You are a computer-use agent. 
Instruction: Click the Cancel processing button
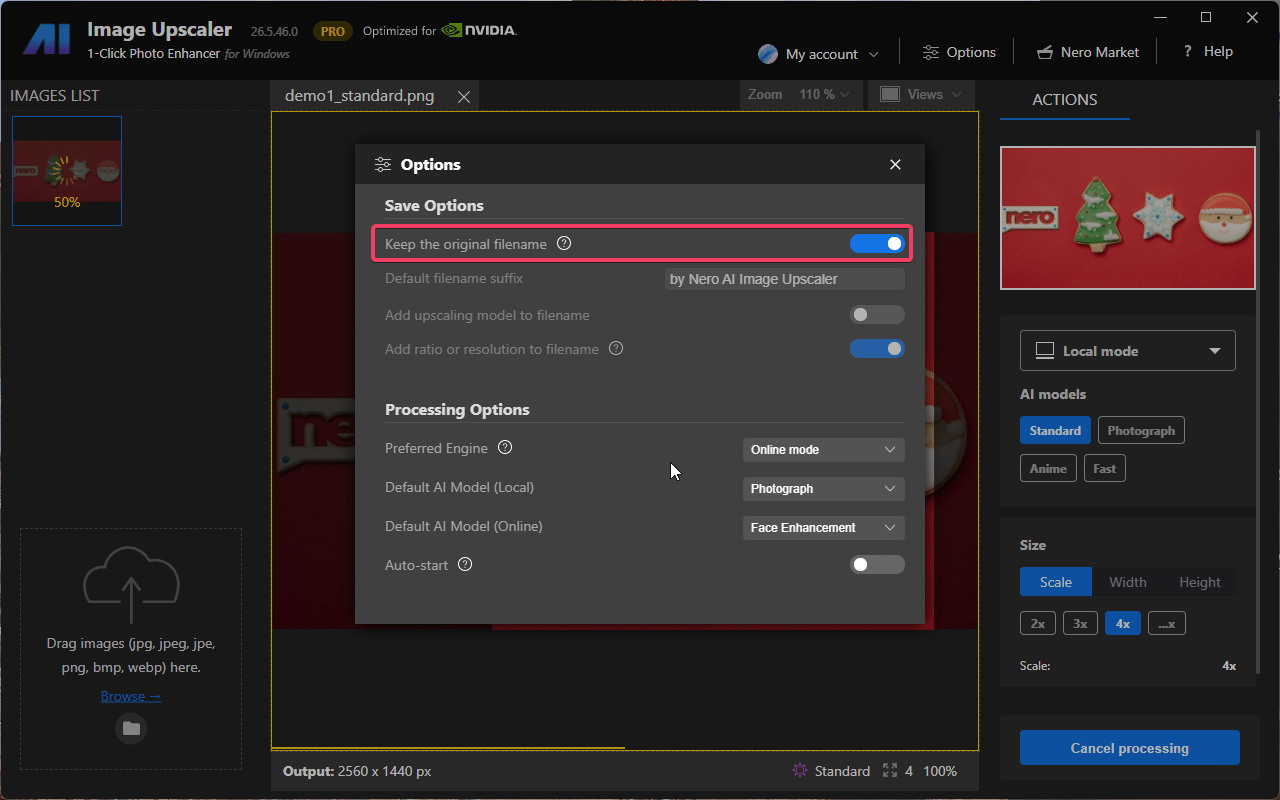1129,747
